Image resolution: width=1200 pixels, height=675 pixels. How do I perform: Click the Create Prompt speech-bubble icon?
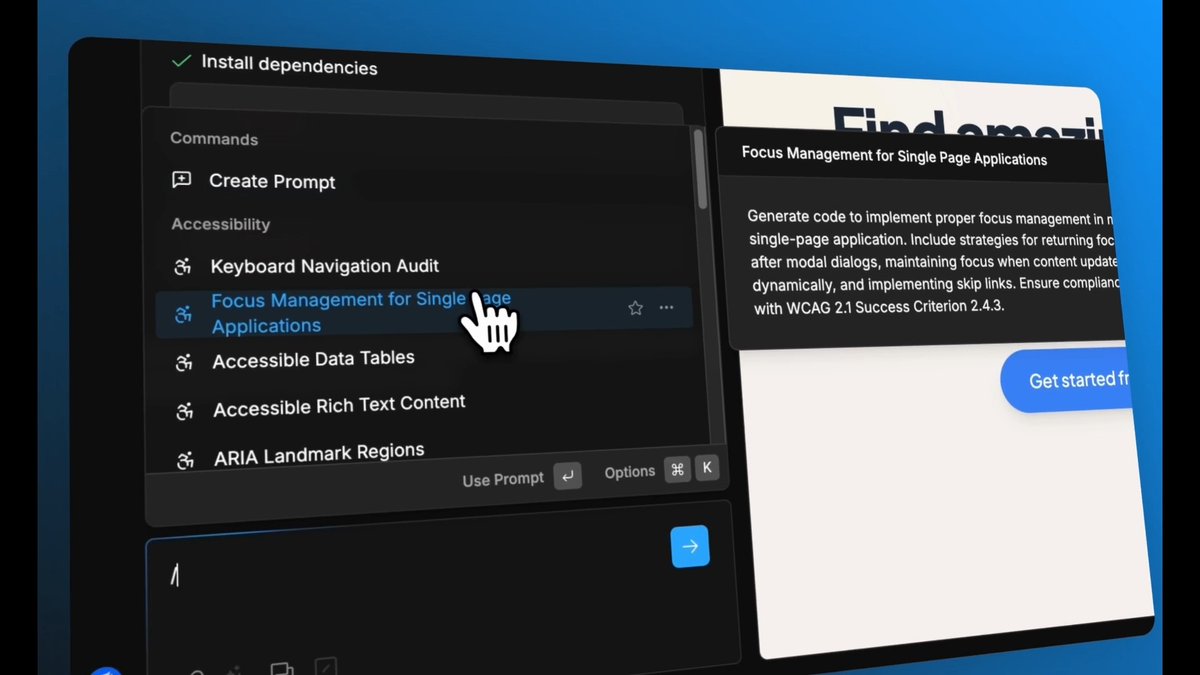tap(182, 180)
